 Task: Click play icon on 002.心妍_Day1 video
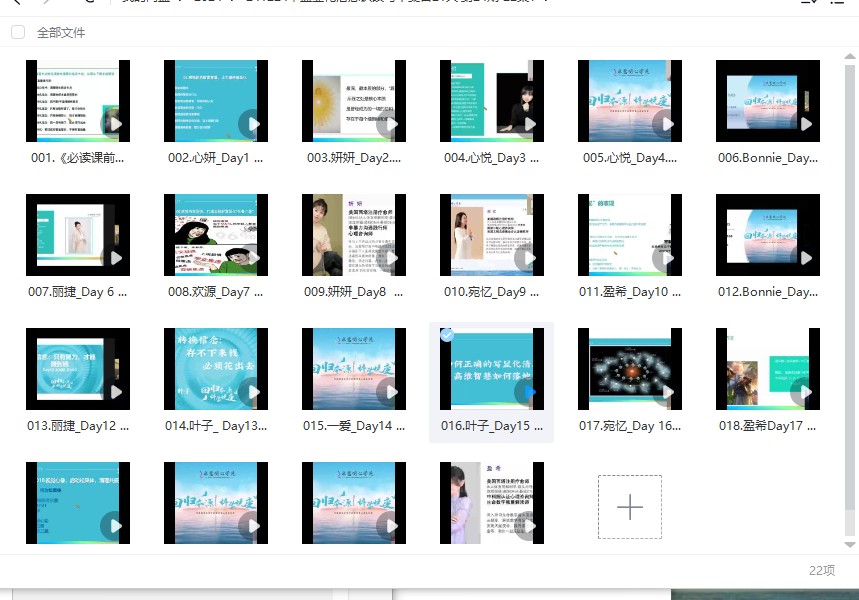pyautogui.click(x=254, y=124)
